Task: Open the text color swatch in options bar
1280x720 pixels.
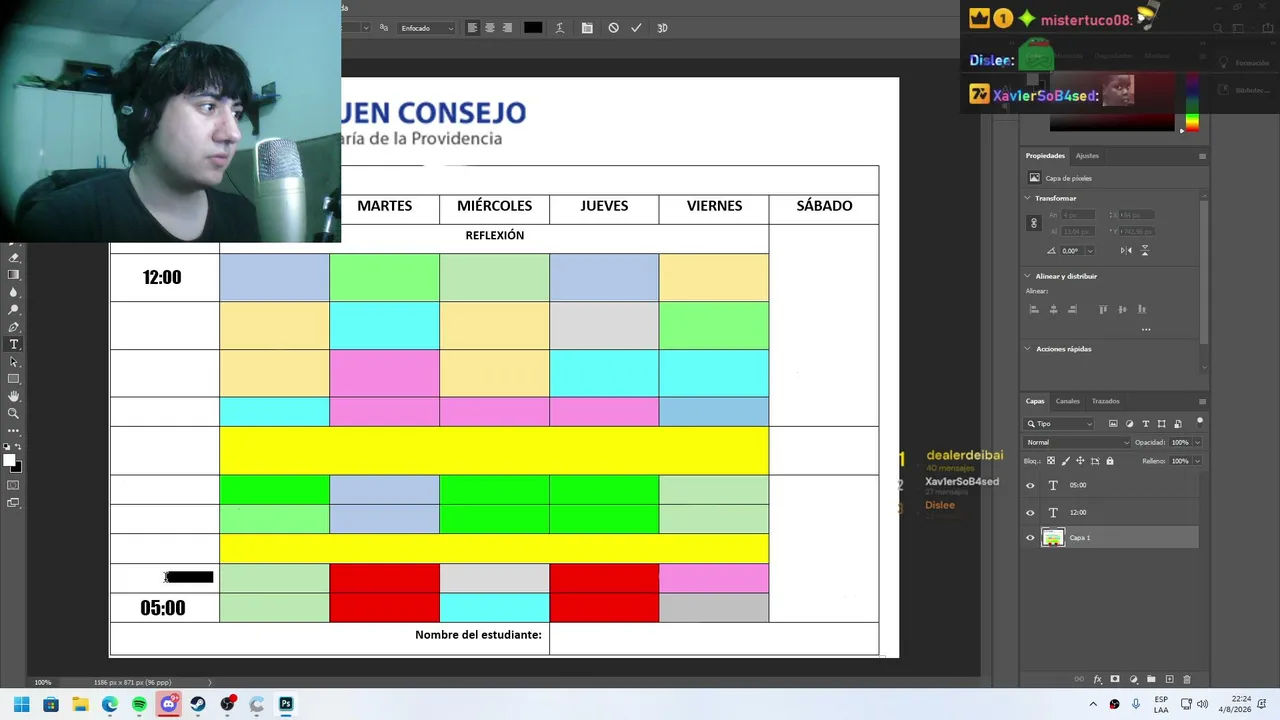Action: point(533,28)
